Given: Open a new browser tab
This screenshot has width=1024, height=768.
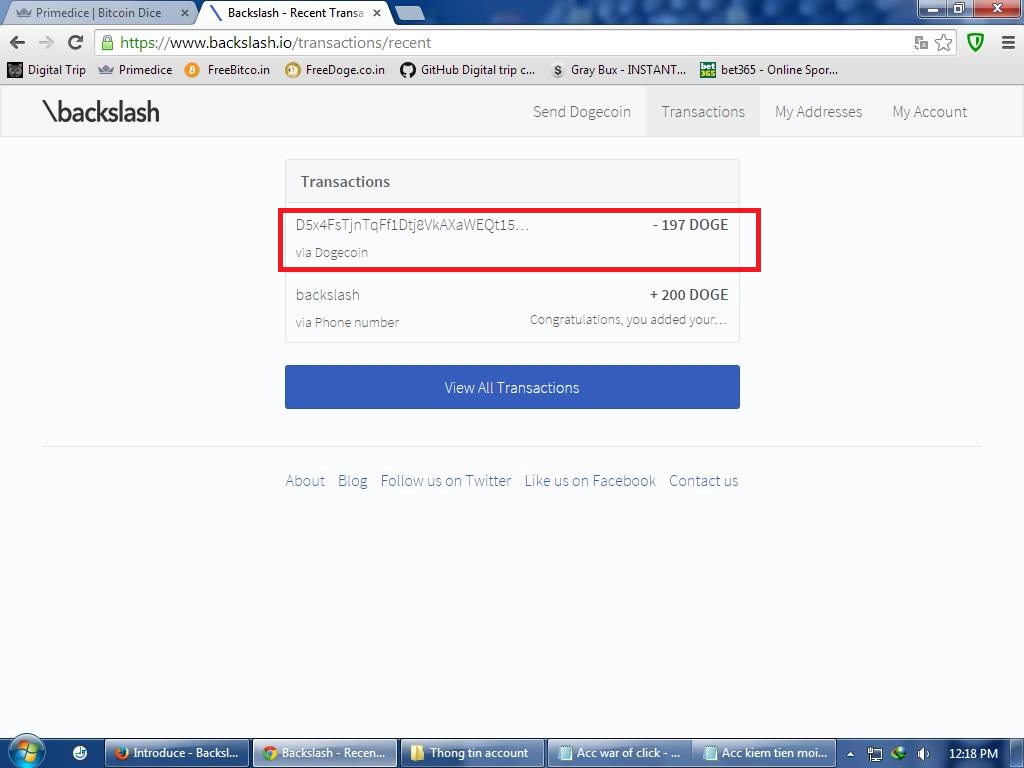Looking at the screenshot, I should click(x=410, y=12).
